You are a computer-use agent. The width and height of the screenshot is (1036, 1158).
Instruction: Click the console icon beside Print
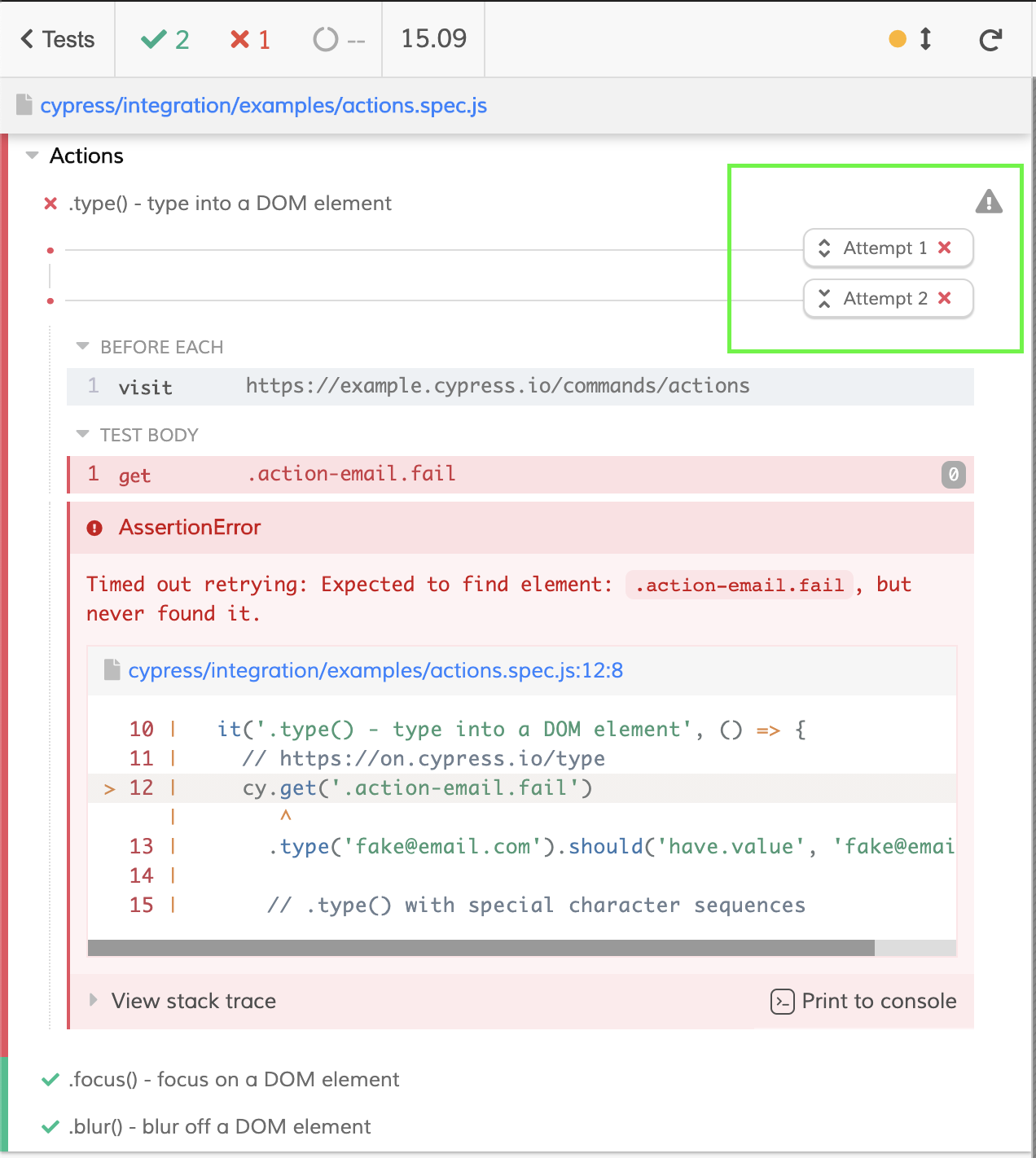(x=782, y=1002)
